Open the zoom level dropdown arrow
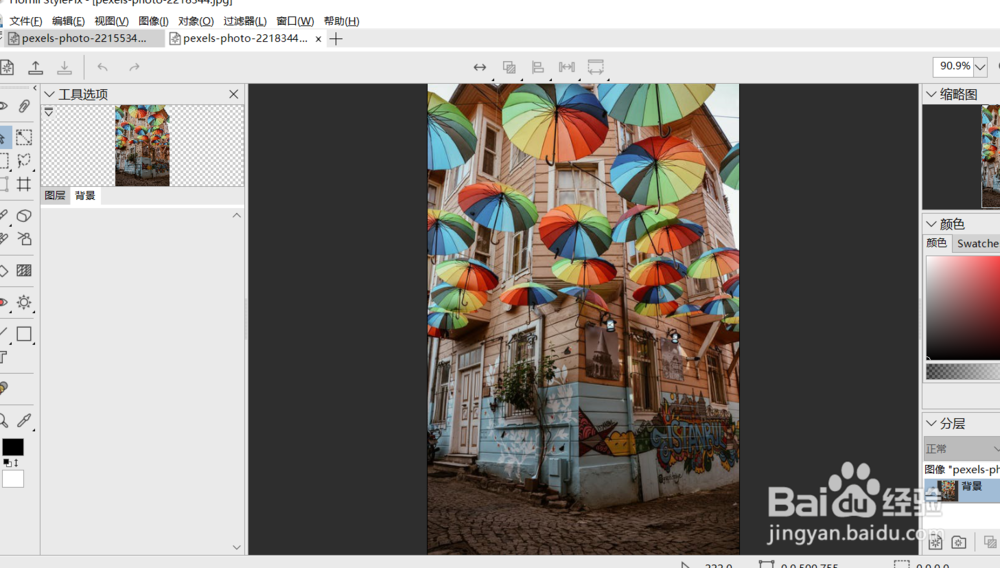Screen dimensions: 1000x568 point(980,66)
